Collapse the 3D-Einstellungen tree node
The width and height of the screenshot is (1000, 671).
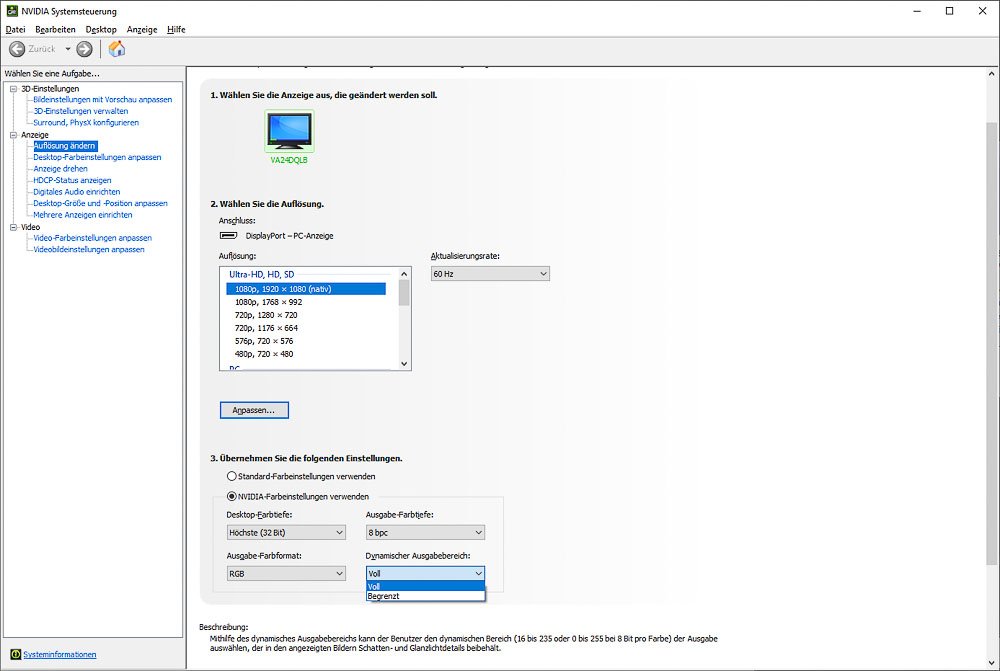coord(13,89)
